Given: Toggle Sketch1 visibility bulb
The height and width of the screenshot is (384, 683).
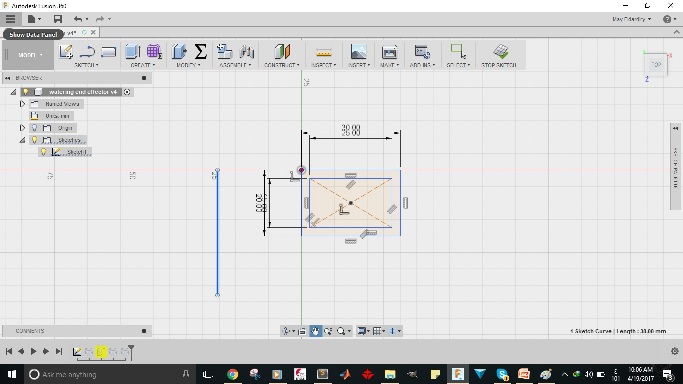Looking at the screenshot, I should 43,152.
